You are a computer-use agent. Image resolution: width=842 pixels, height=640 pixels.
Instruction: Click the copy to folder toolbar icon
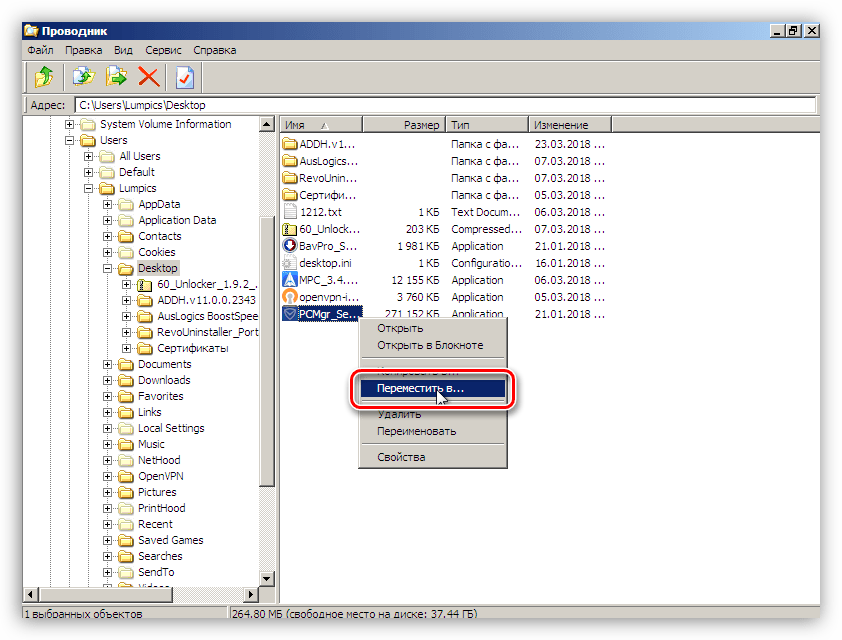pyautogui.click(x=83, y=76)
